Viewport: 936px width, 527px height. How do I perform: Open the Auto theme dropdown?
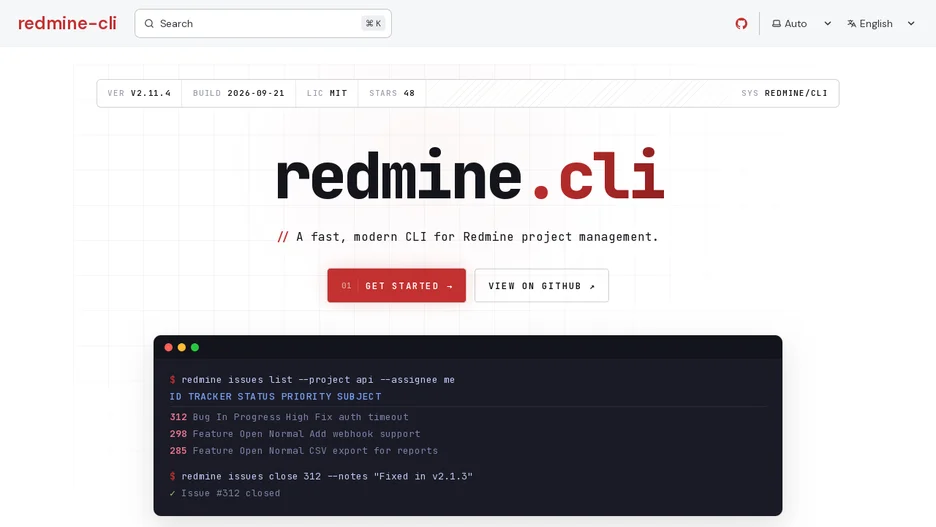tap(801, 23)
